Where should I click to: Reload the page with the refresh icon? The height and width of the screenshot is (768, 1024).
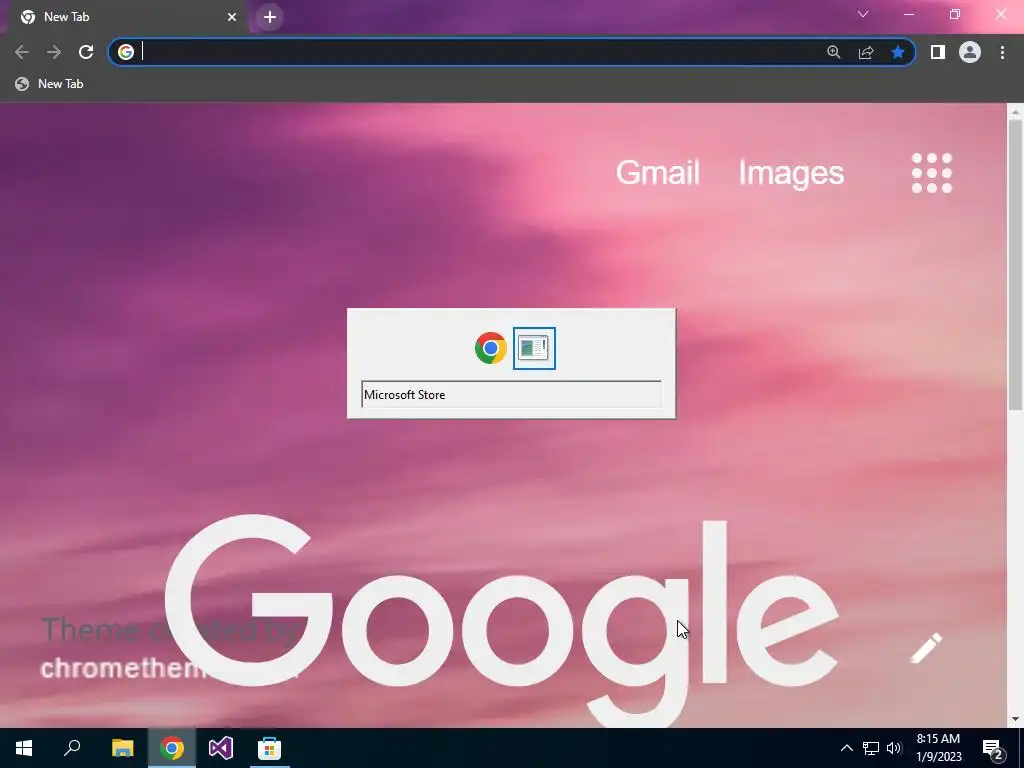[86, 52]
